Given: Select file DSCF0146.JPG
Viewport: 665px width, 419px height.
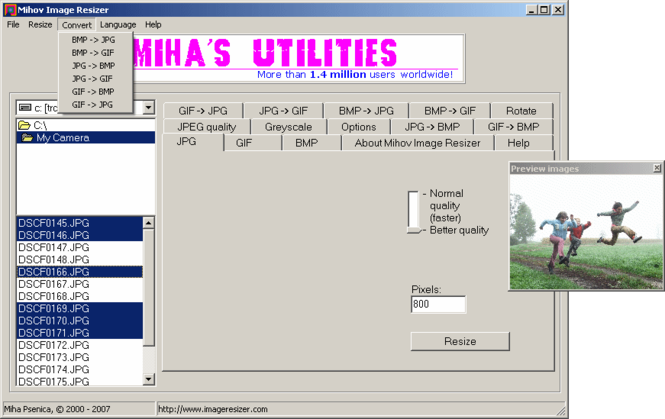Looking at the screenshot, I should (80, 235).
